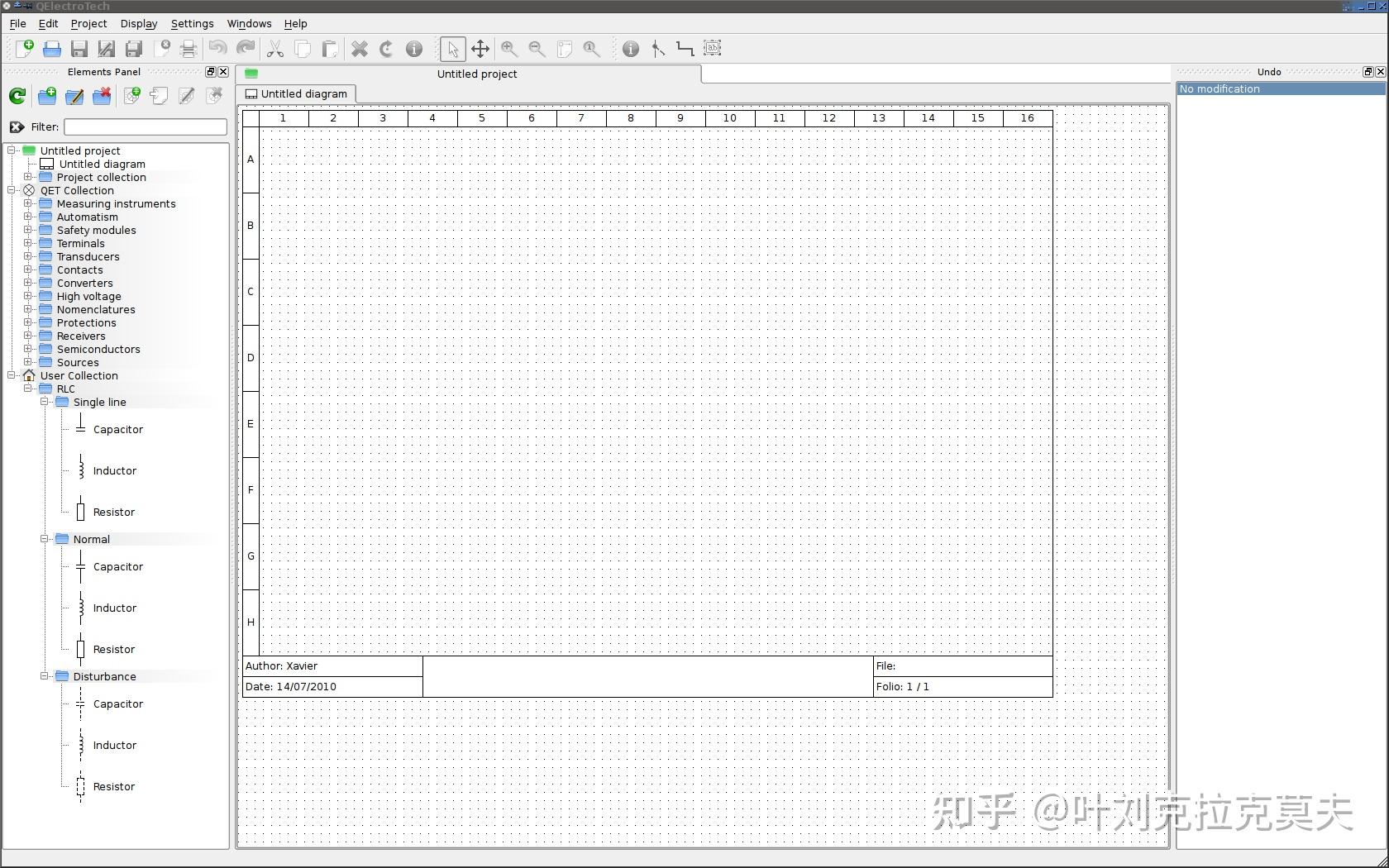Open the Project menu

click(x=88, y=23)
